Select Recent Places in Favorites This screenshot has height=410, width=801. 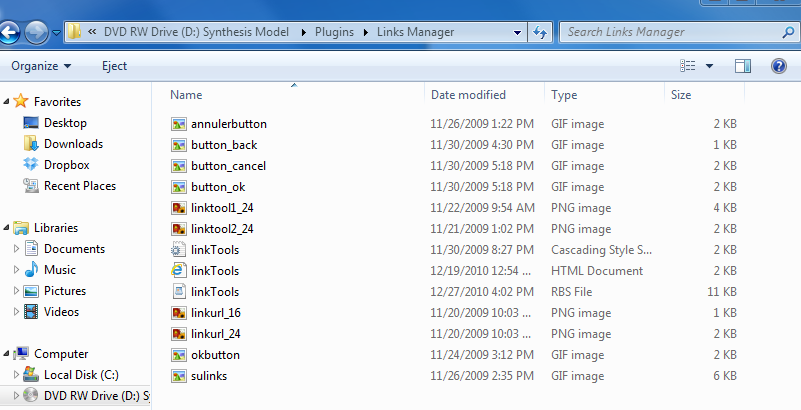[79, 186]
